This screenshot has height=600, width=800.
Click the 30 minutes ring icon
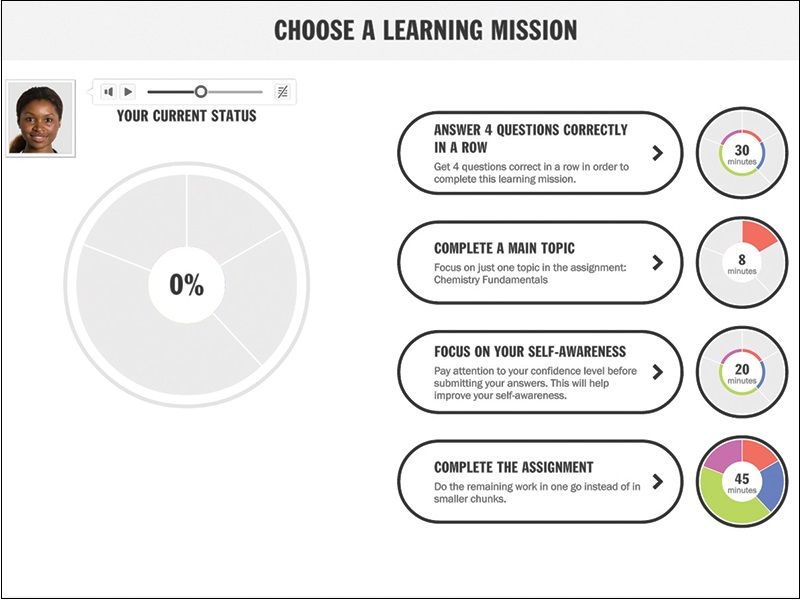742,152
